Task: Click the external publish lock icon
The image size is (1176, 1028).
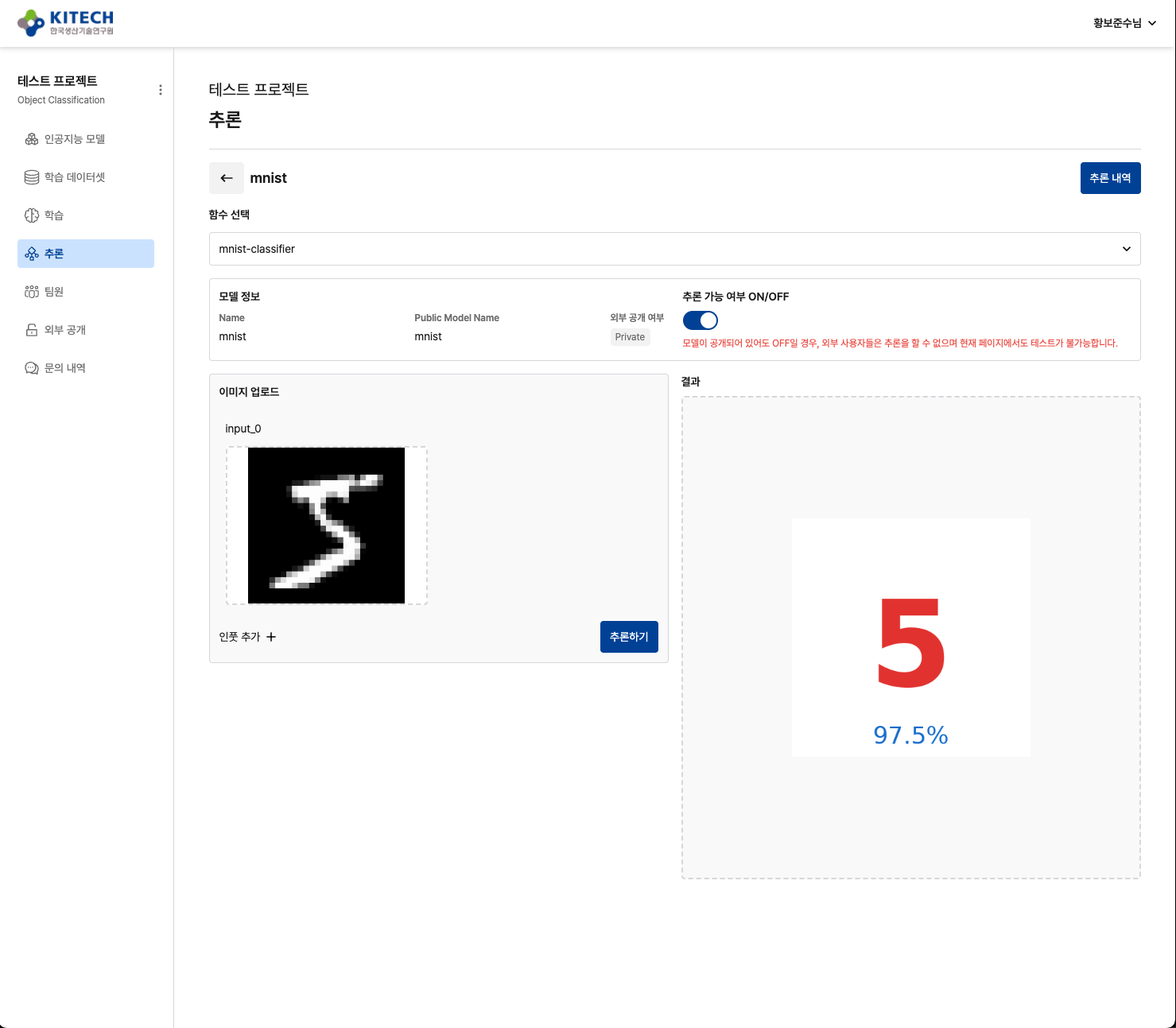Action: coord(32,330)
